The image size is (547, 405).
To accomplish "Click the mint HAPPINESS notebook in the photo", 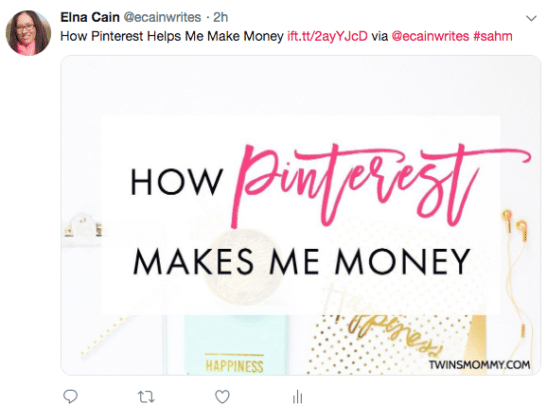I will (x=236, y=345).
